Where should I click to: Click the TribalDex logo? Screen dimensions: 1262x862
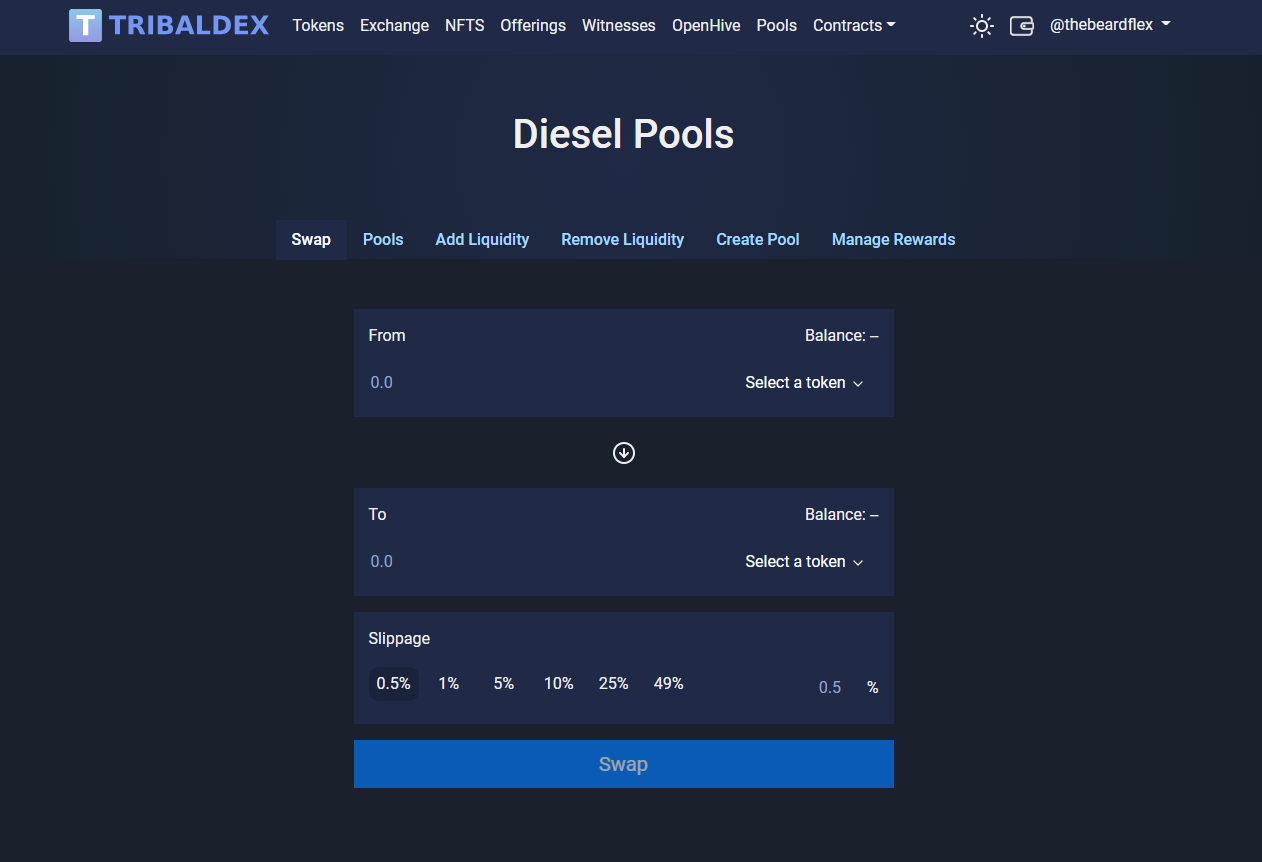coord(169,25)
